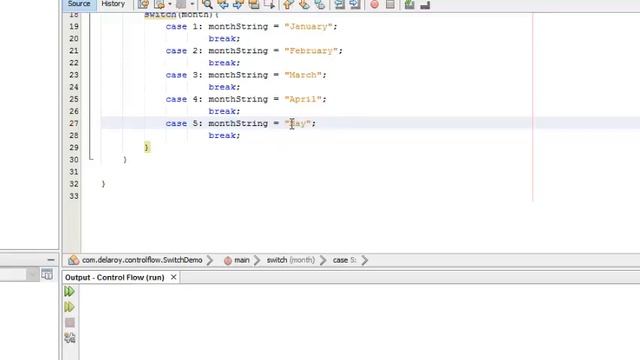The height and width of the screenshot is (360, 640).
Task: Shift the current line right
Action: (x=355, y=4)
